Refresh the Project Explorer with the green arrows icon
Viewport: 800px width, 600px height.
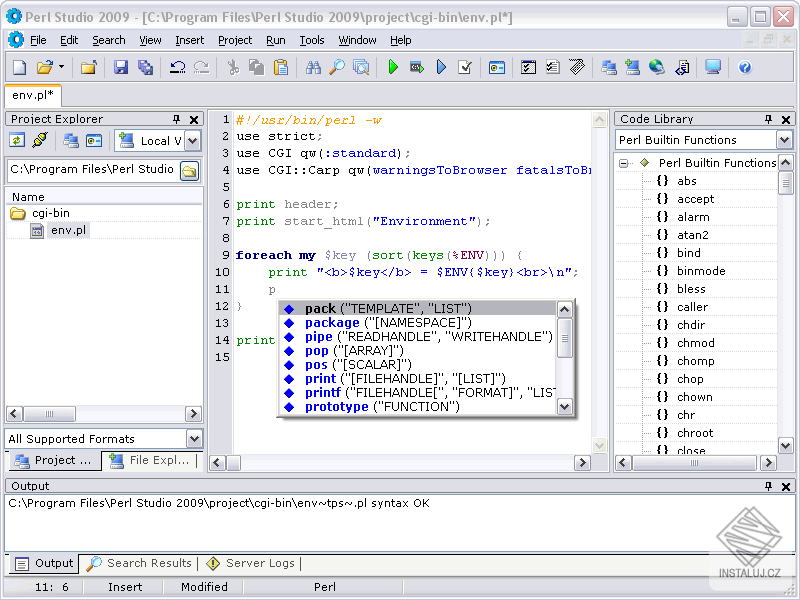18,141
